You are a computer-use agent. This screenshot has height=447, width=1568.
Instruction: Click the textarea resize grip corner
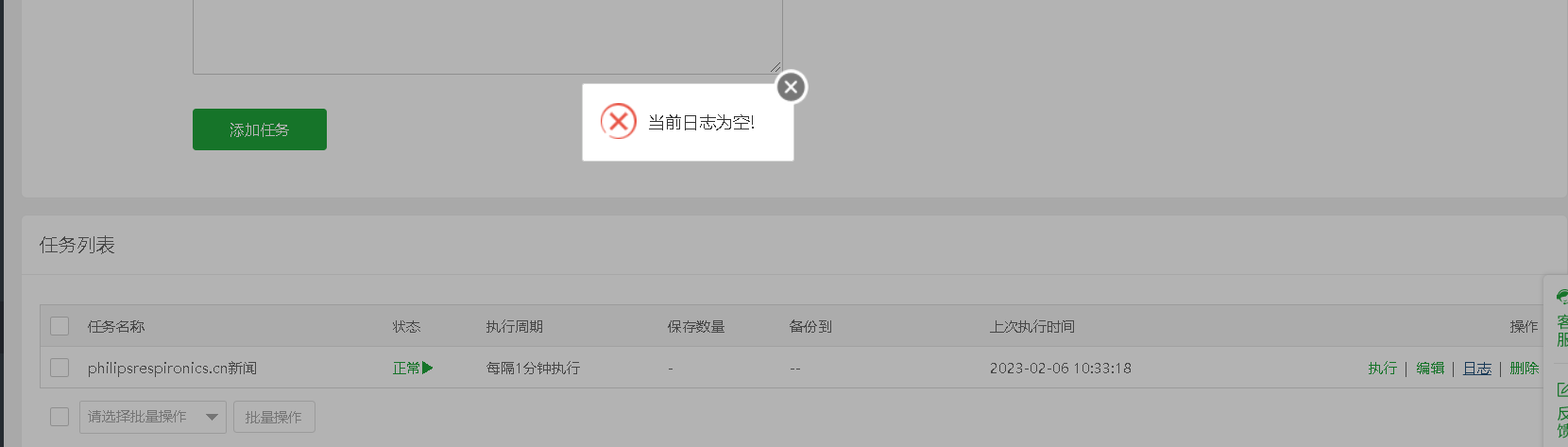tap(775, 67)
